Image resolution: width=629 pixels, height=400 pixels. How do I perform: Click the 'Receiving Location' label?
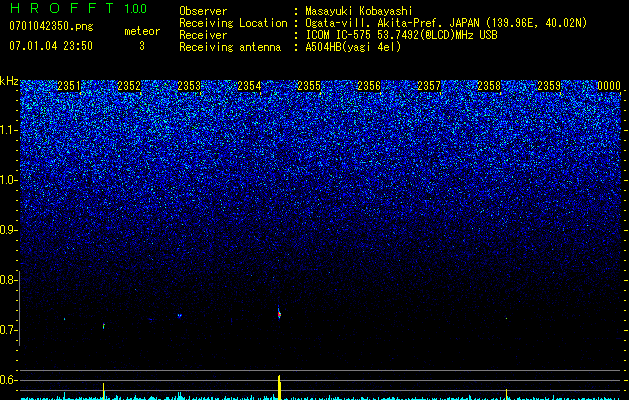(x=233, y=23)
